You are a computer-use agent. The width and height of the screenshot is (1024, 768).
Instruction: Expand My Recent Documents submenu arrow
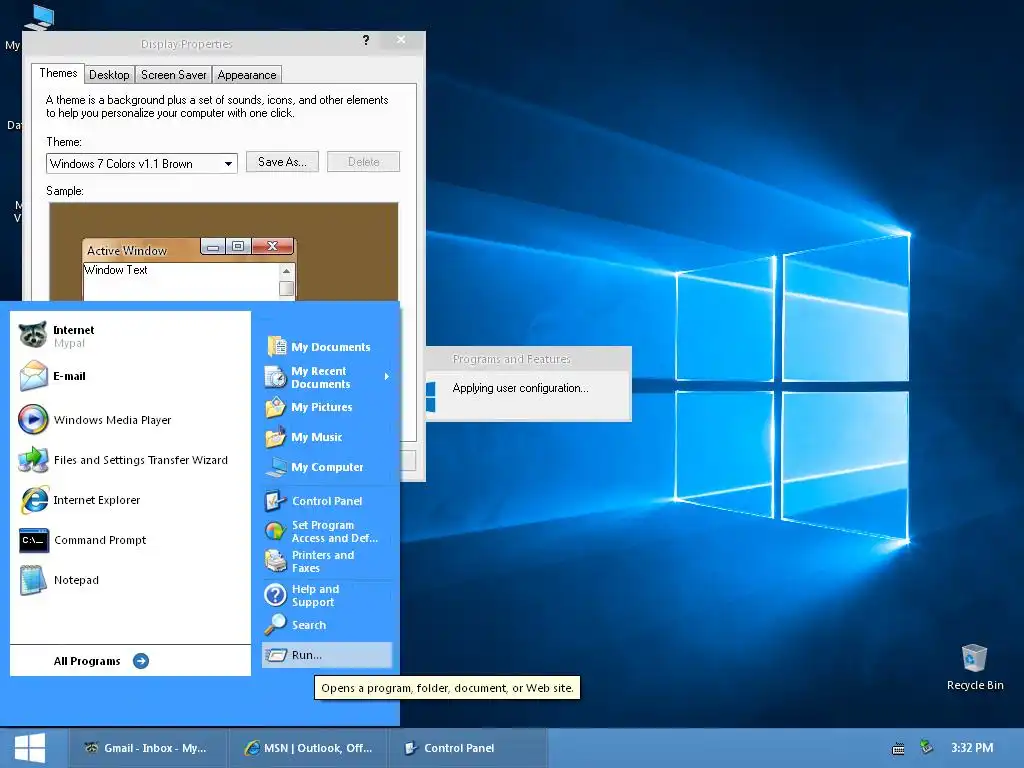pyautogui.click(x=387, y=377)
